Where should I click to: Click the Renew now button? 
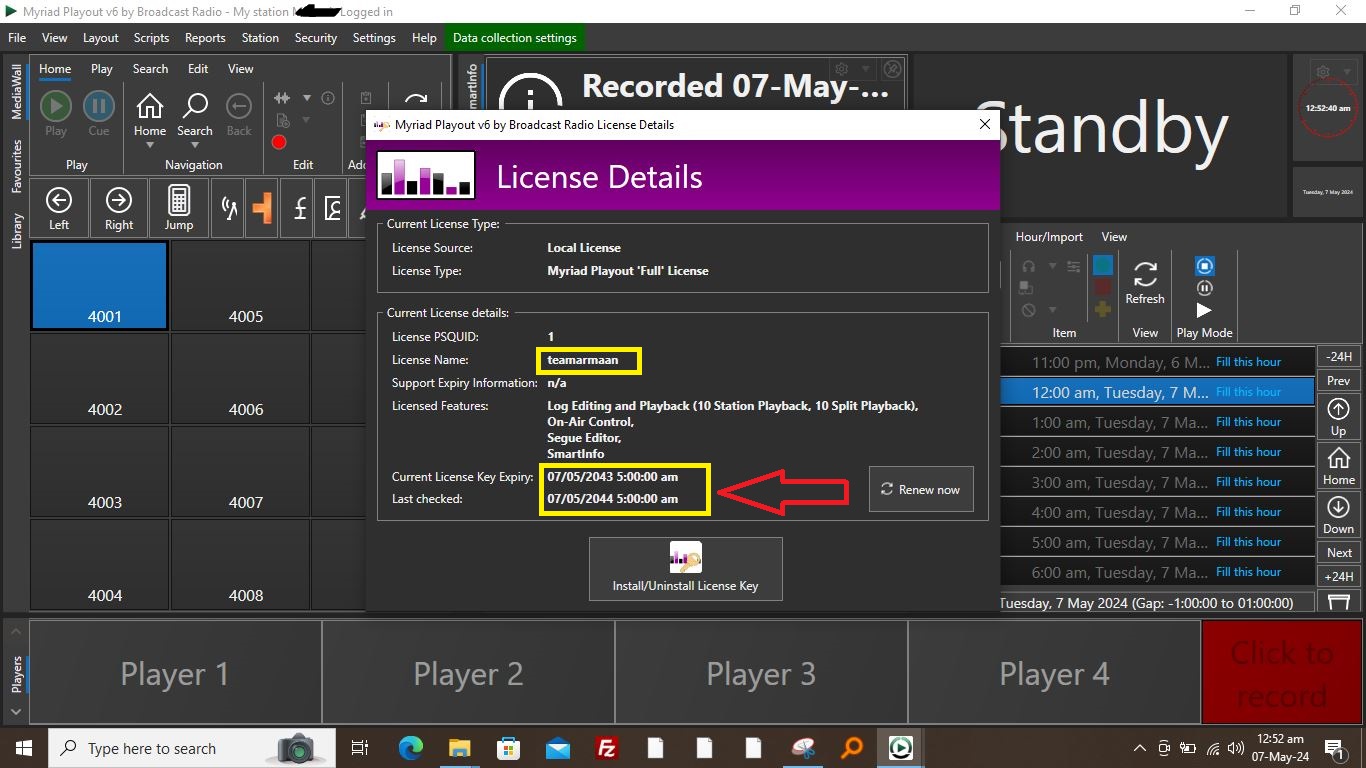(921, 489)
